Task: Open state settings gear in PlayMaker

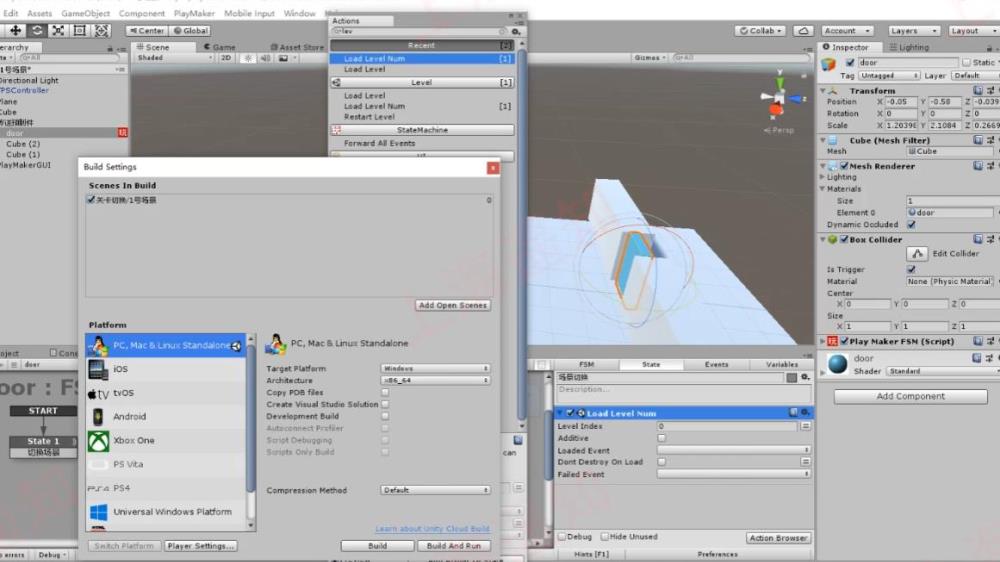Action: 805,377
